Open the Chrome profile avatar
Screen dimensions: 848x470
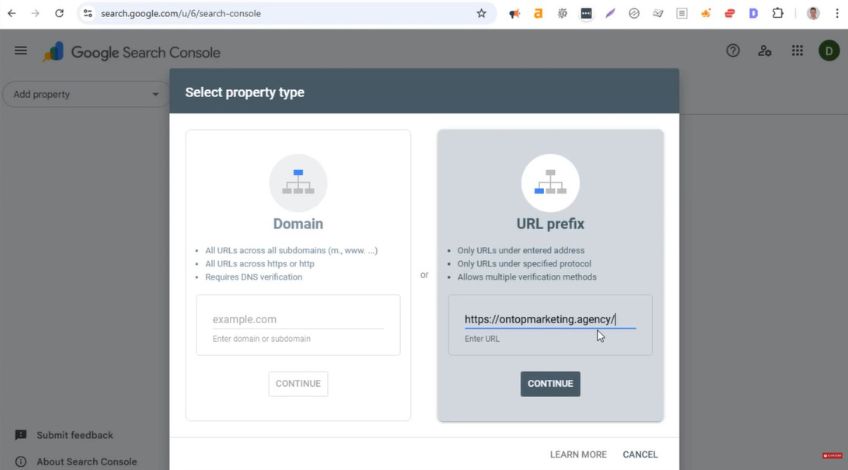pyautogui.click(x=813, y=14)
